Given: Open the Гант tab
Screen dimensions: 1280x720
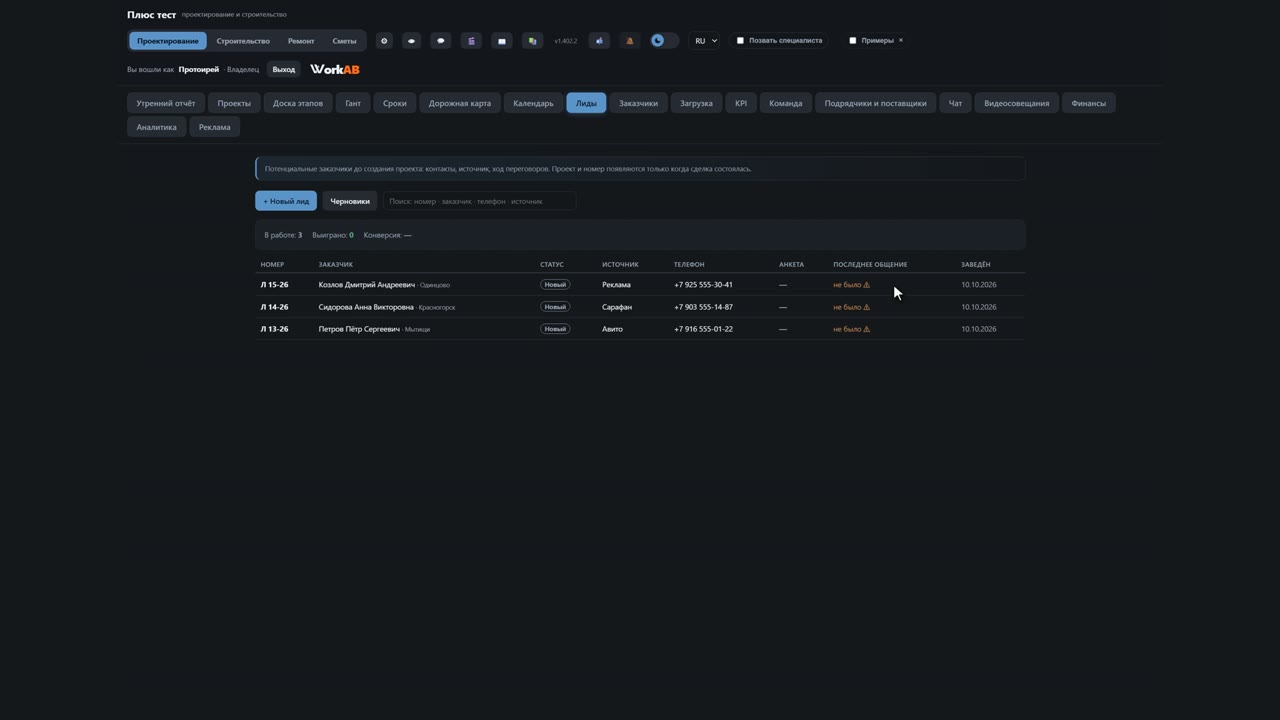Looking at the screenshot, I should pos(353,103).
